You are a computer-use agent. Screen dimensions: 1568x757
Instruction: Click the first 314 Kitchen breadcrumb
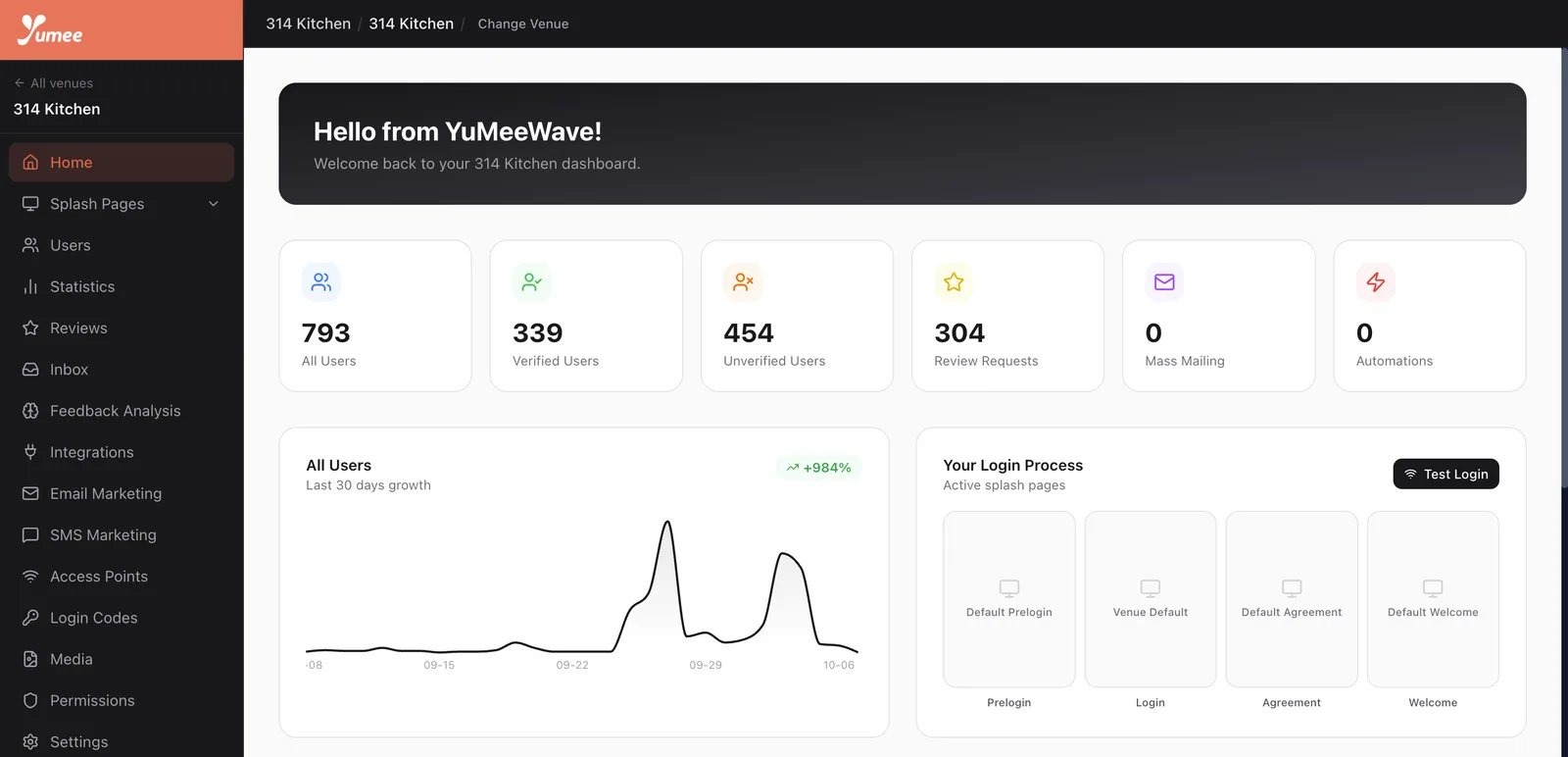pos(308,24)
